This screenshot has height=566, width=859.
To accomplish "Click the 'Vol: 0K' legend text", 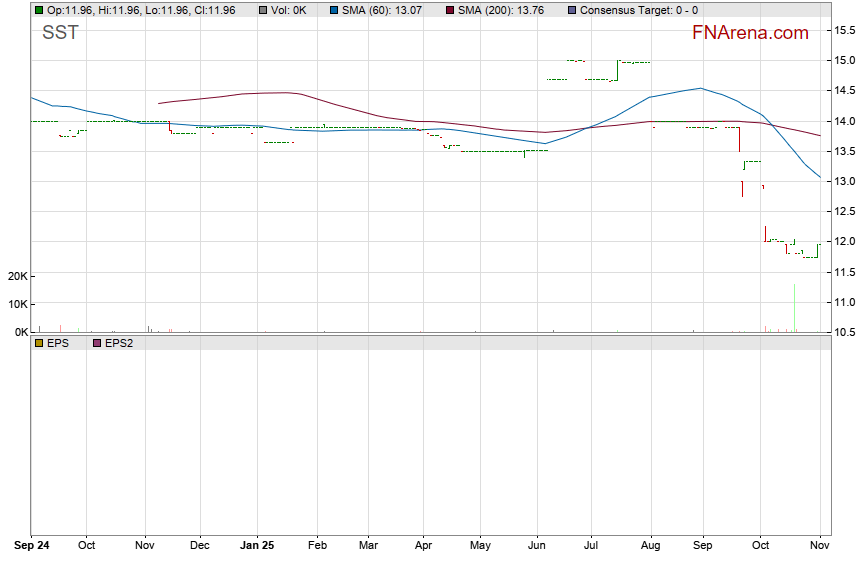I will click(x=295, y=10).
